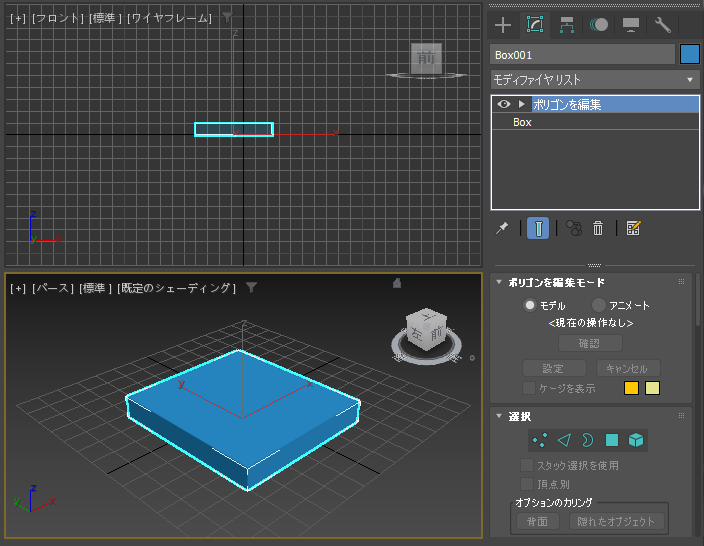Enable the ケージを表示 checkbox
The height and width of the screenshot is (546, 704).
pos(529,388)
